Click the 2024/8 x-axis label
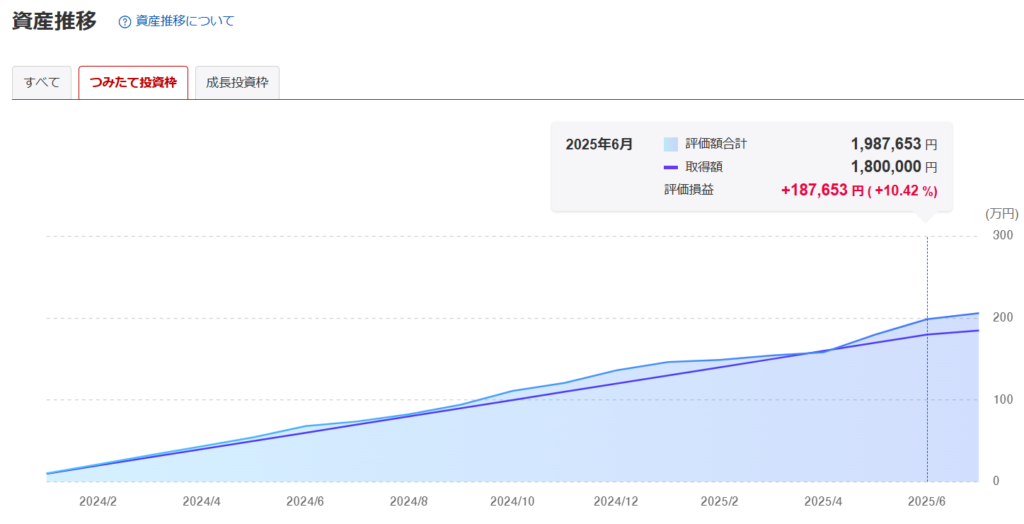The height and width of the screenshot is (524, 1024). click(409, 502)
